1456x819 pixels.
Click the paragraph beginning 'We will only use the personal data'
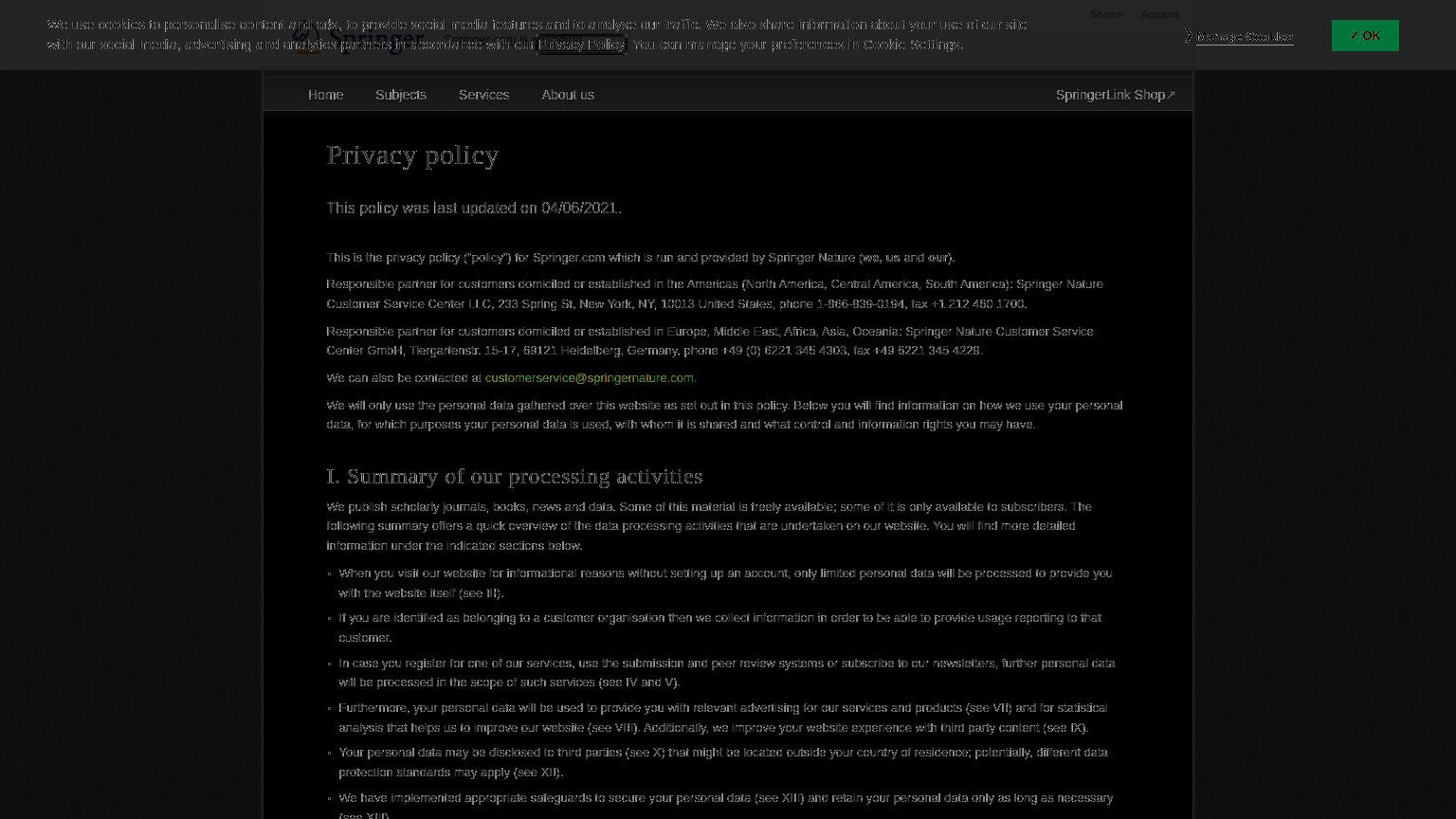pyautogui.click(x=724, y=414)
